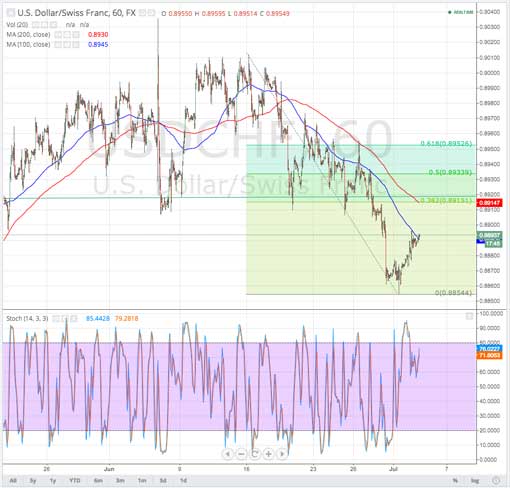Remove MA (100, close) using its last icon
Screen dimensions: 510x488
point(76,45)
